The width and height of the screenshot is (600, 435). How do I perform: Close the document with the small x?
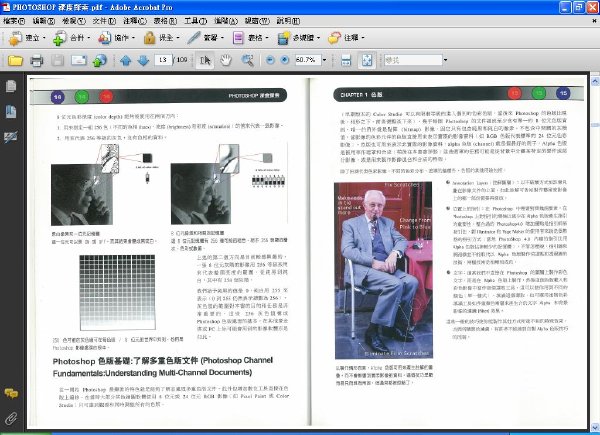594,21
